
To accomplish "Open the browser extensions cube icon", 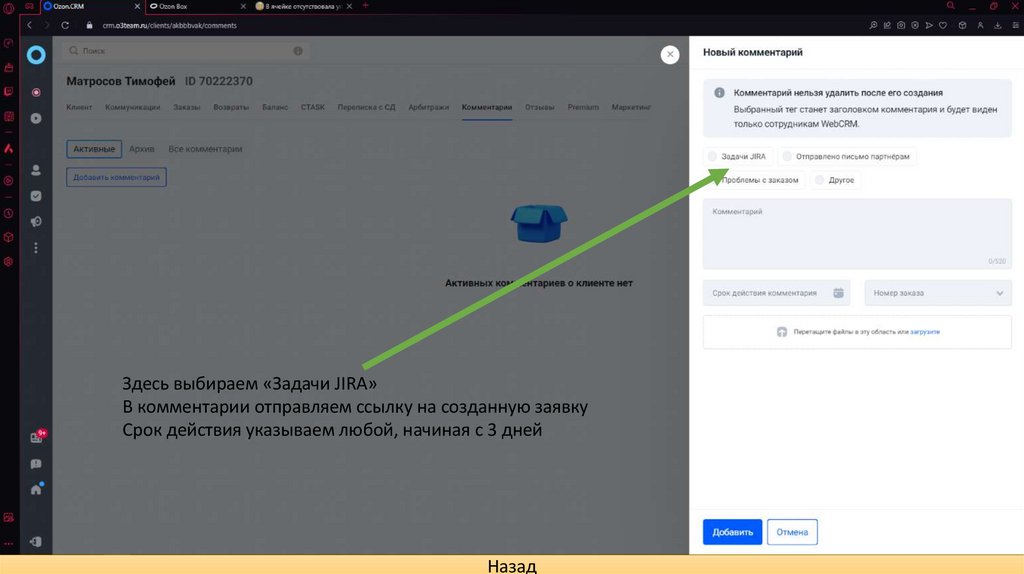I will [x=963, y=25].
